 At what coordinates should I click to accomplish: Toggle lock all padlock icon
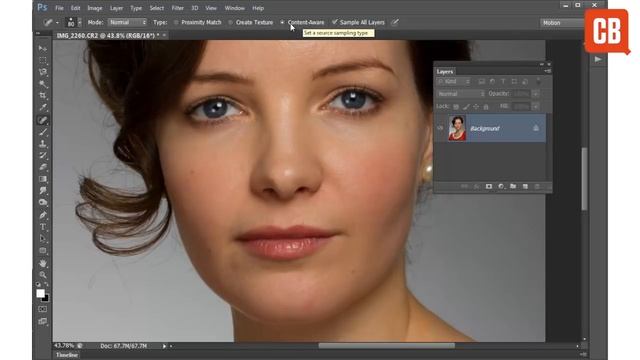click(x=486, y=107)
